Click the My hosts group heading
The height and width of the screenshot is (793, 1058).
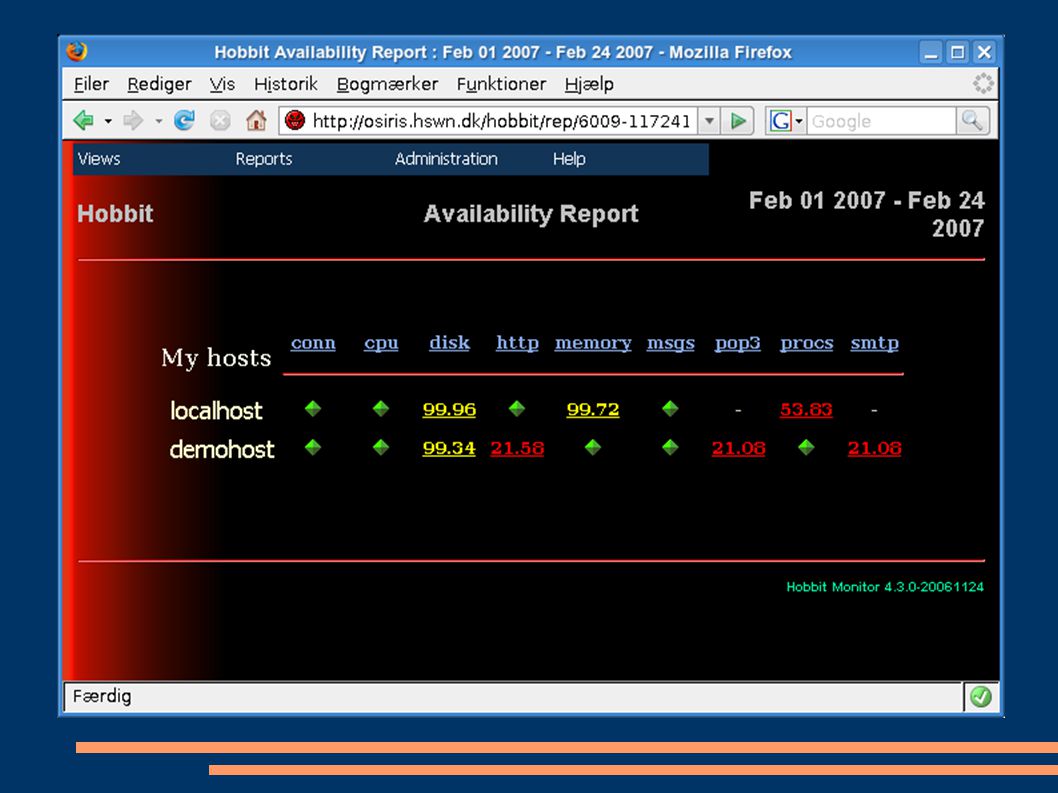[216, 358]
